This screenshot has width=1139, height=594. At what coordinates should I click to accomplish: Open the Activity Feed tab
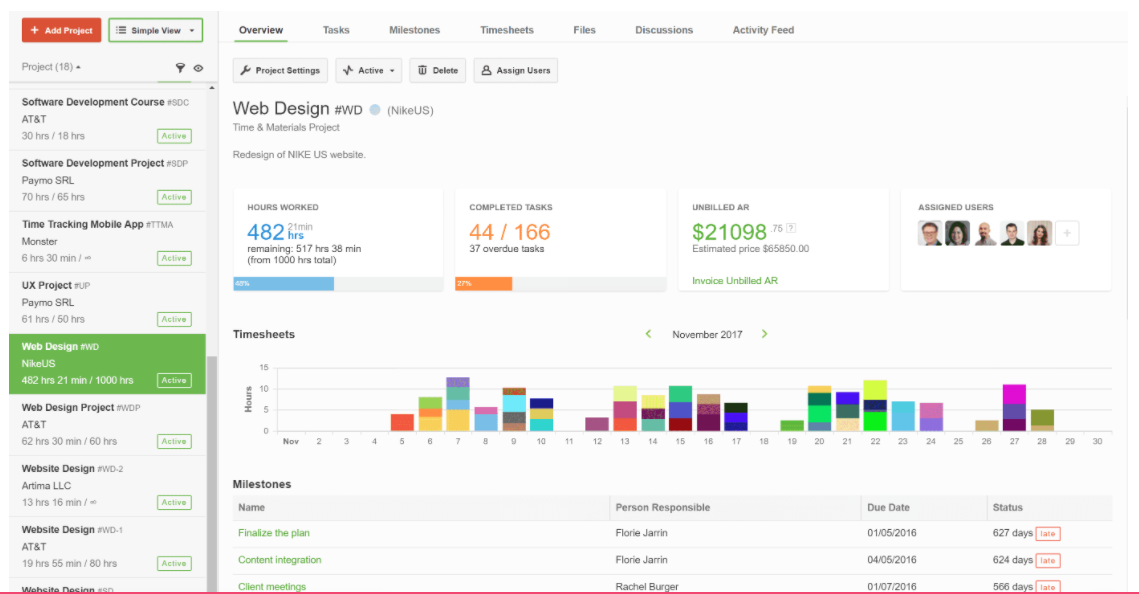coord(763,30)
